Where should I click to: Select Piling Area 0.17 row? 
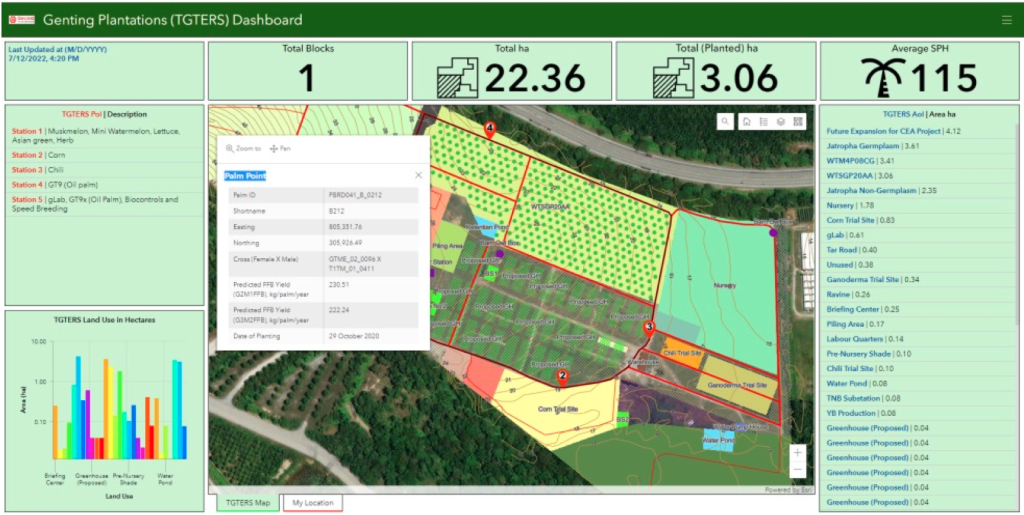[919, 324]
